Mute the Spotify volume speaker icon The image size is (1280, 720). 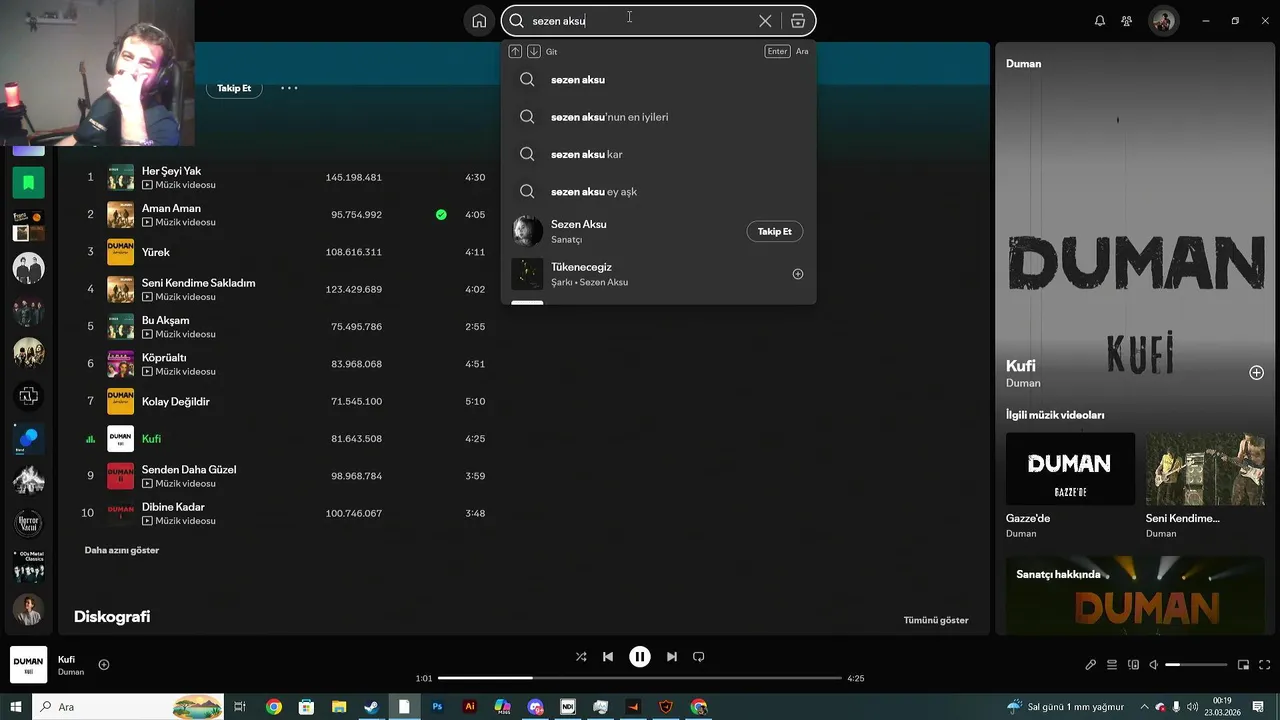(1154, 665)
